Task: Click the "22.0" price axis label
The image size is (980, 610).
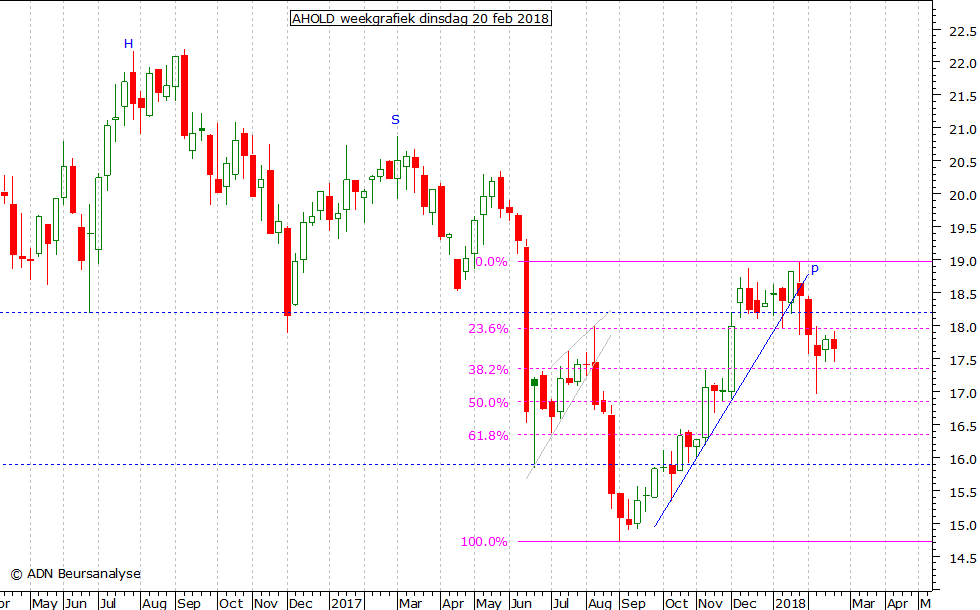Action: click(x=962, y=64)
